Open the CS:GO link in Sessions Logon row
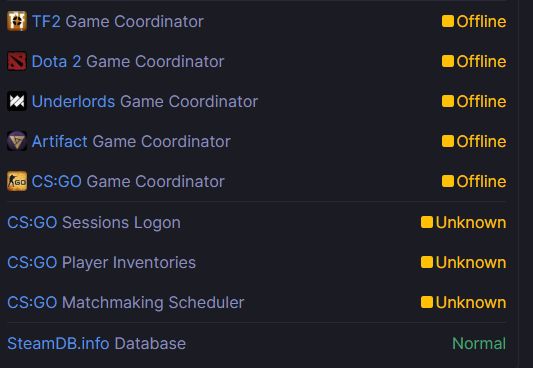This screenshot has height=368, width=533. (x=32, y=223)
